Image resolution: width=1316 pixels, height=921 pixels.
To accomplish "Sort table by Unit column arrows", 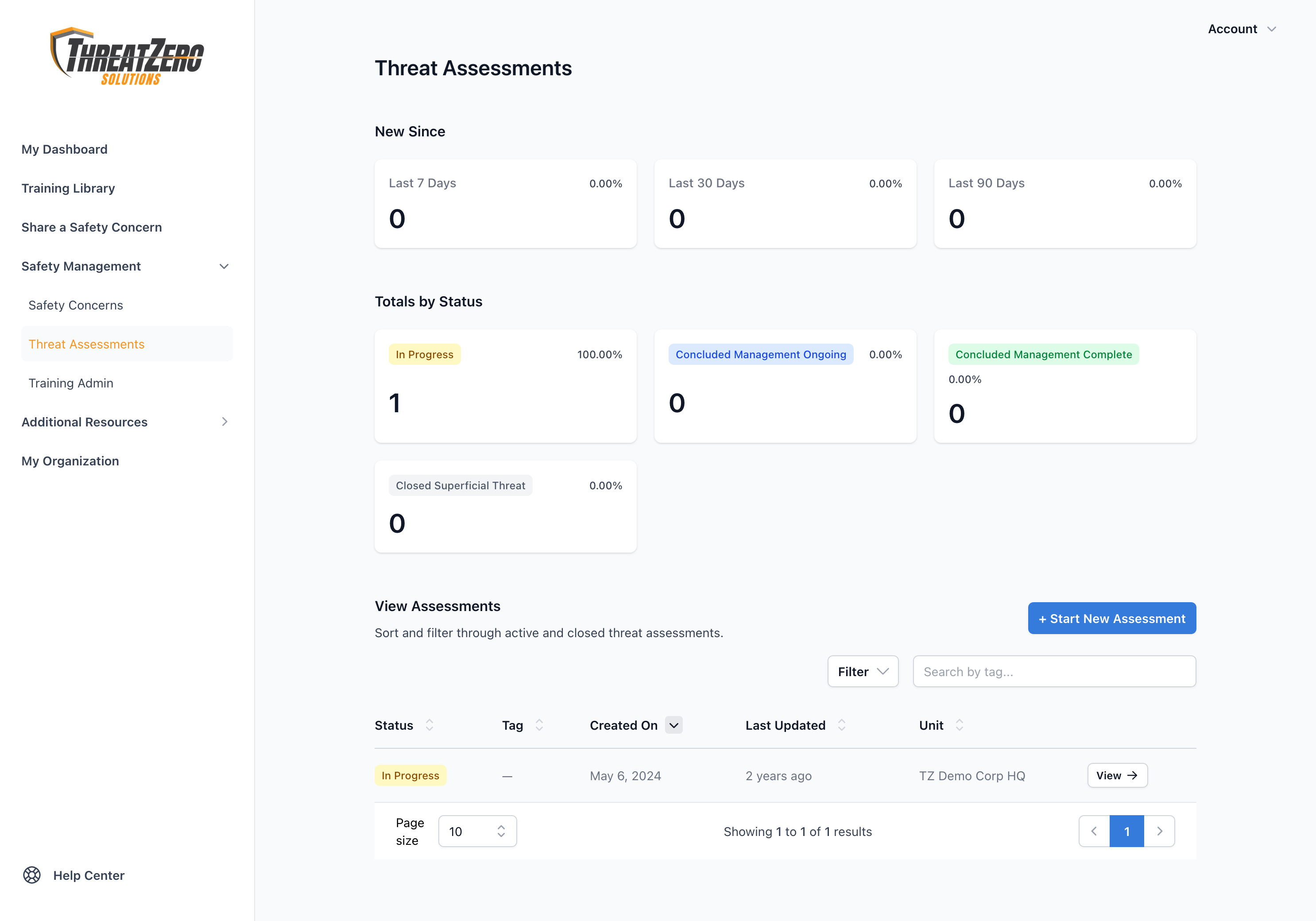I will tap(959, 725).
